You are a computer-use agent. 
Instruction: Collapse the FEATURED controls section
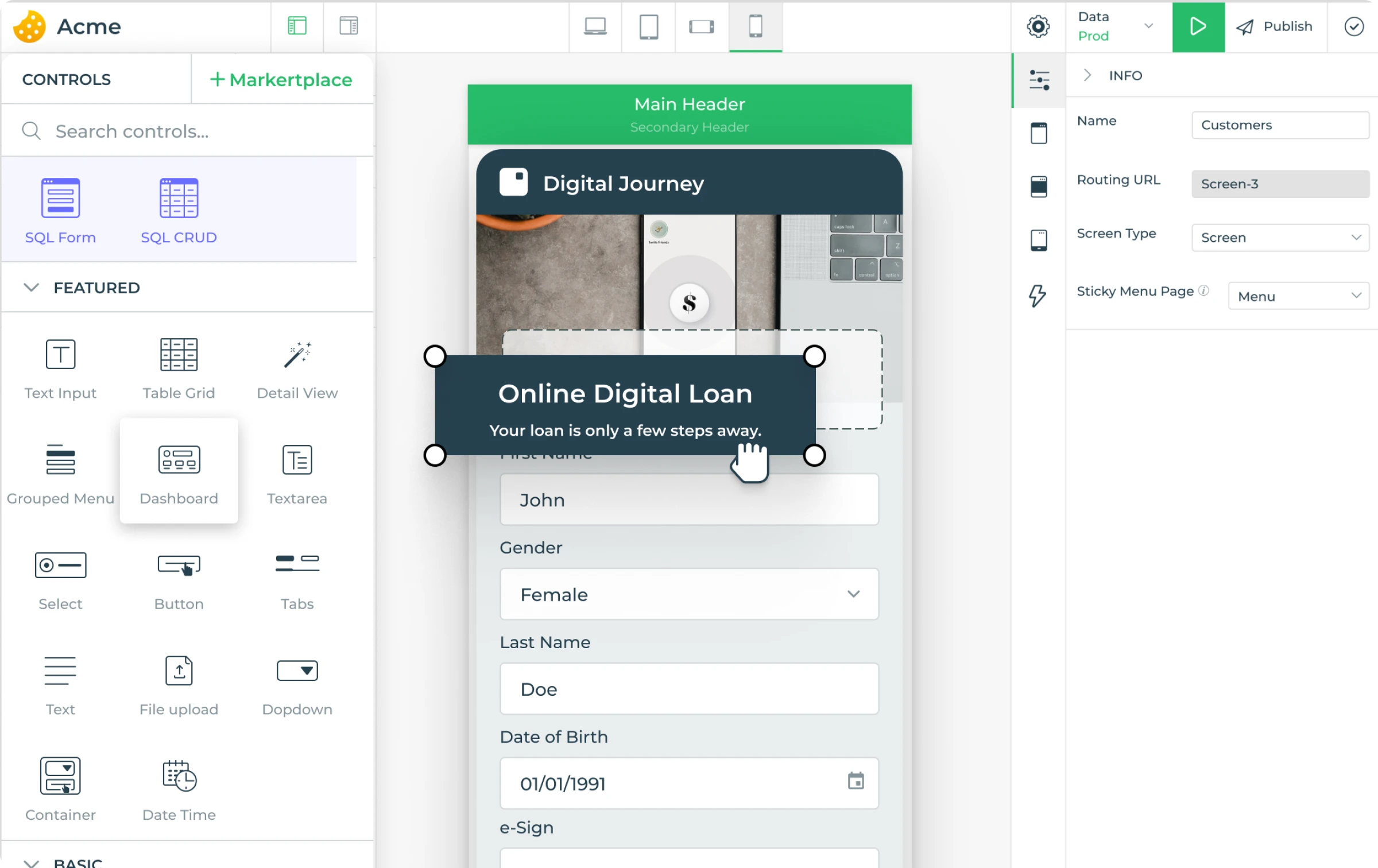click(x=32, y=288)
